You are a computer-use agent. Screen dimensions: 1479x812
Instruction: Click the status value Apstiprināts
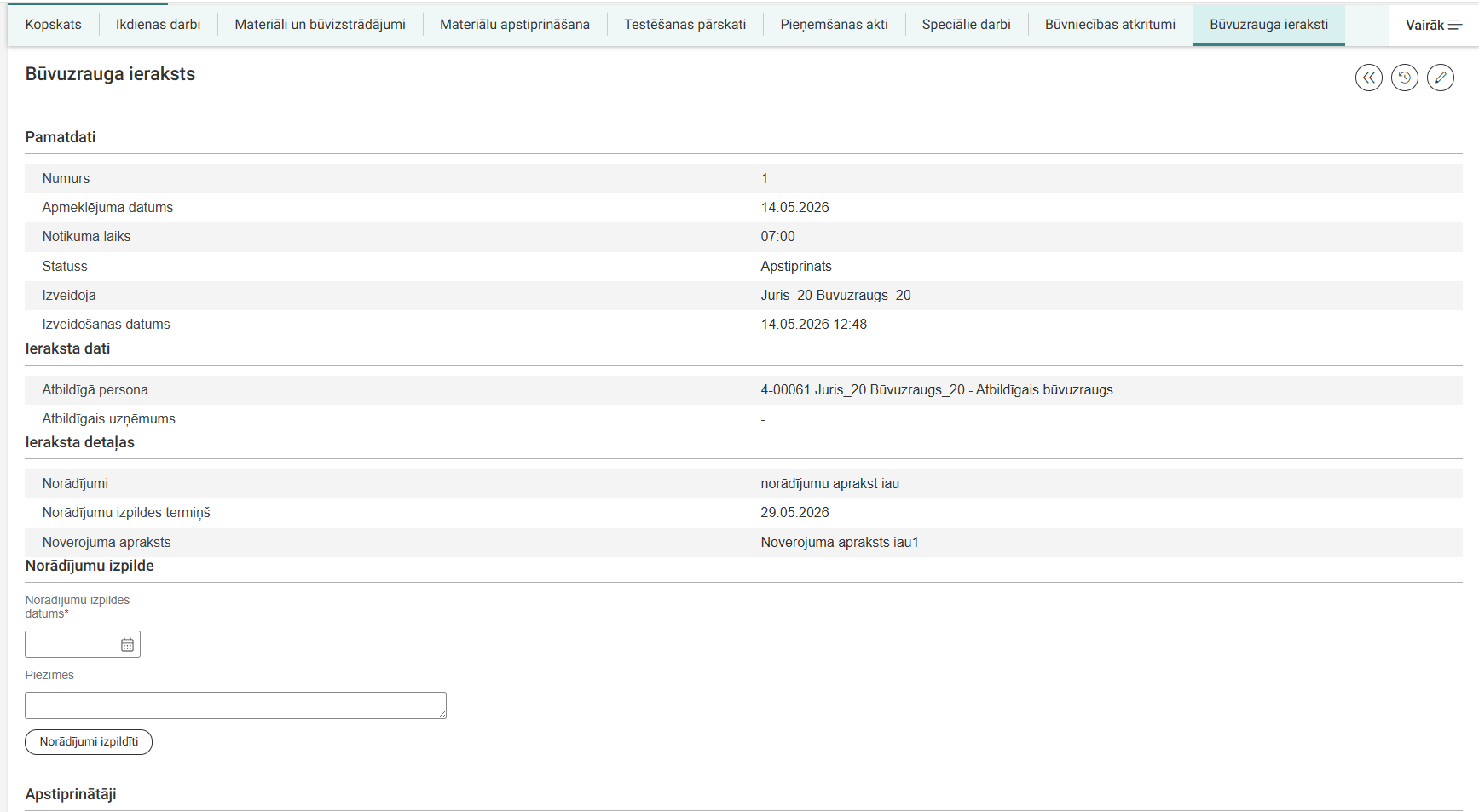pos(796,267)
